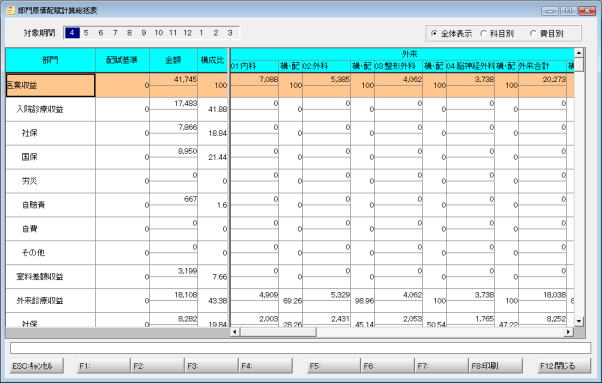Click the F12:閉じる button
This screenshot has height=383, width=602.
point(564,366)
